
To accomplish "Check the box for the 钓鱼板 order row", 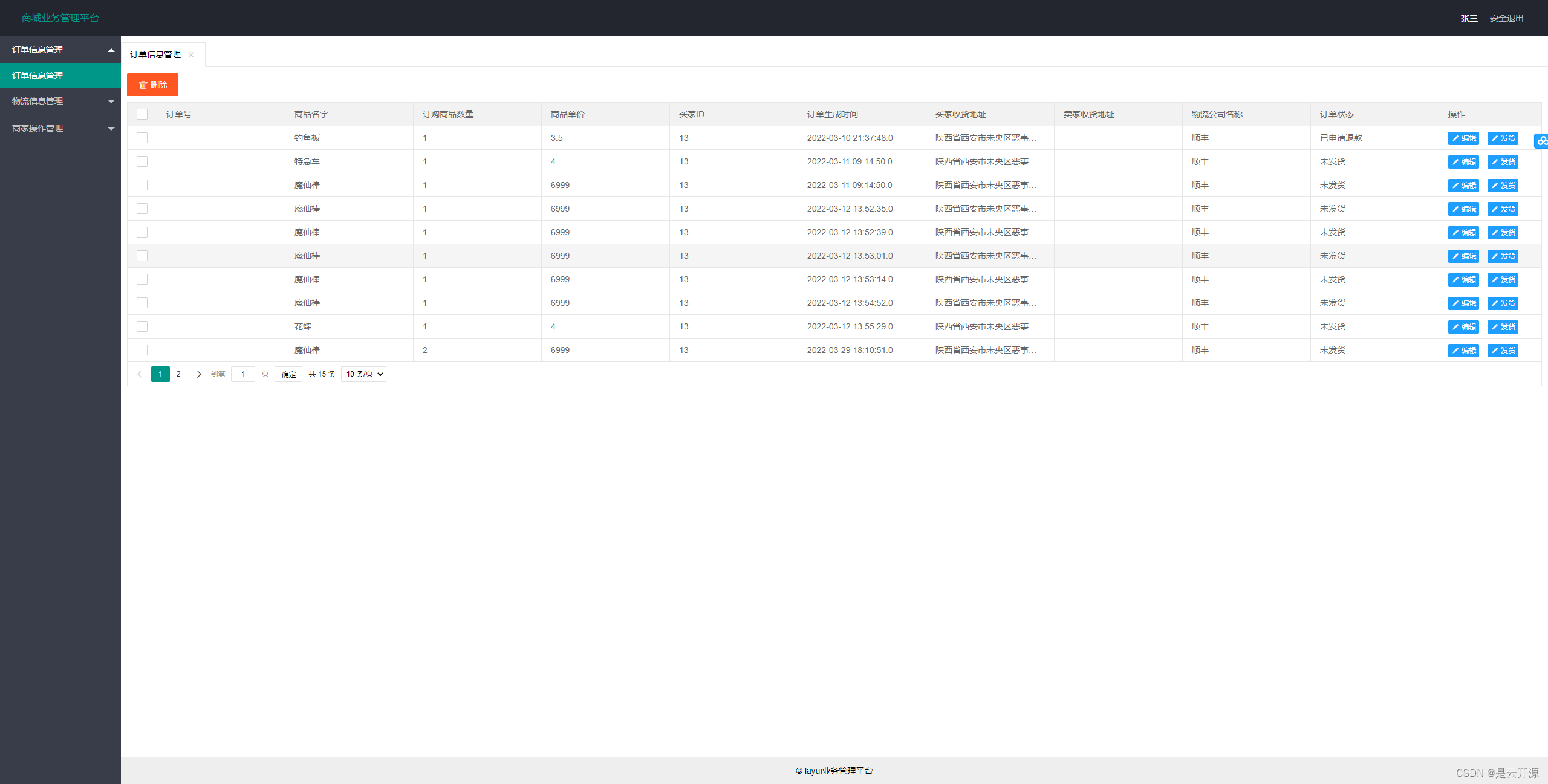I will coord(142,138).
